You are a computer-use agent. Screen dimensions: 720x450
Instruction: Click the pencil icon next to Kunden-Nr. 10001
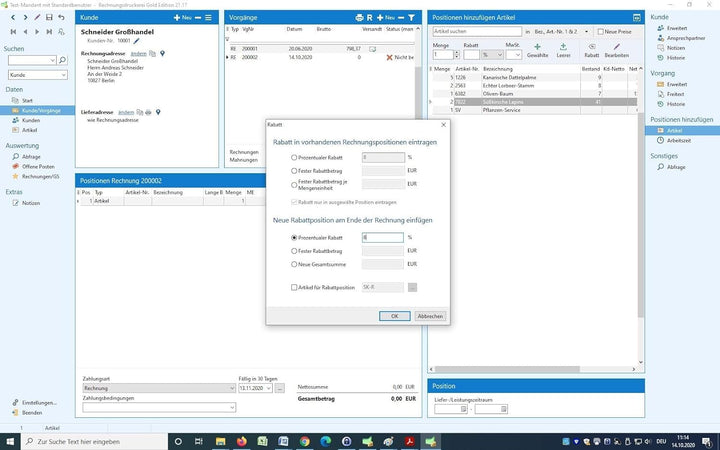tap(137, 41)
